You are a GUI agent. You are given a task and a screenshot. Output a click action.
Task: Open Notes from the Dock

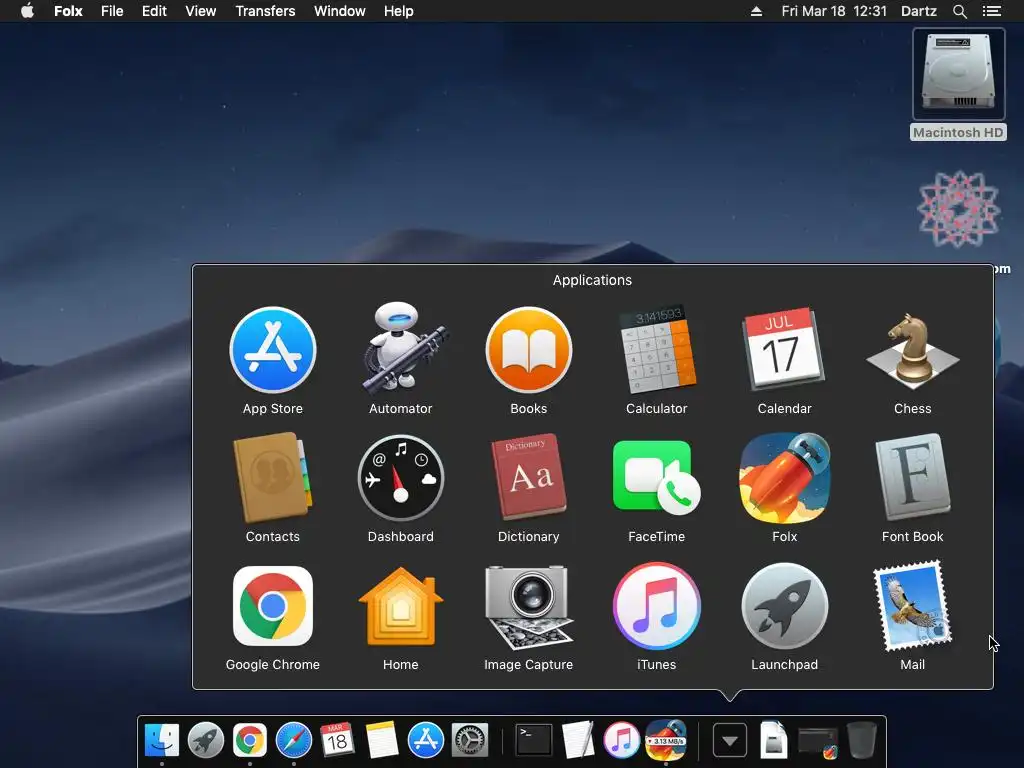coord(381,741)
